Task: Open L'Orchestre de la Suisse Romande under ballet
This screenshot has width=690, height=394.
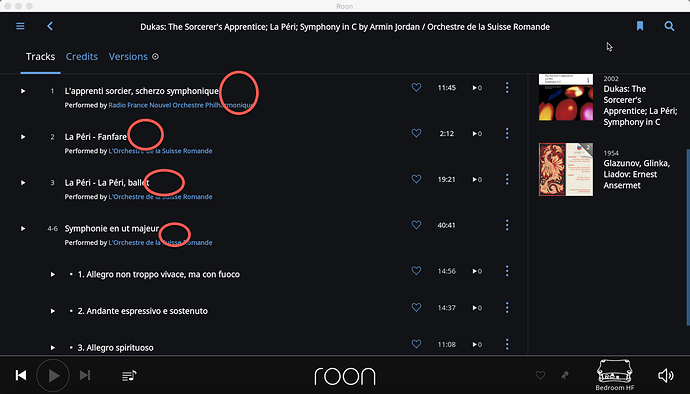Action: [160, 197]
